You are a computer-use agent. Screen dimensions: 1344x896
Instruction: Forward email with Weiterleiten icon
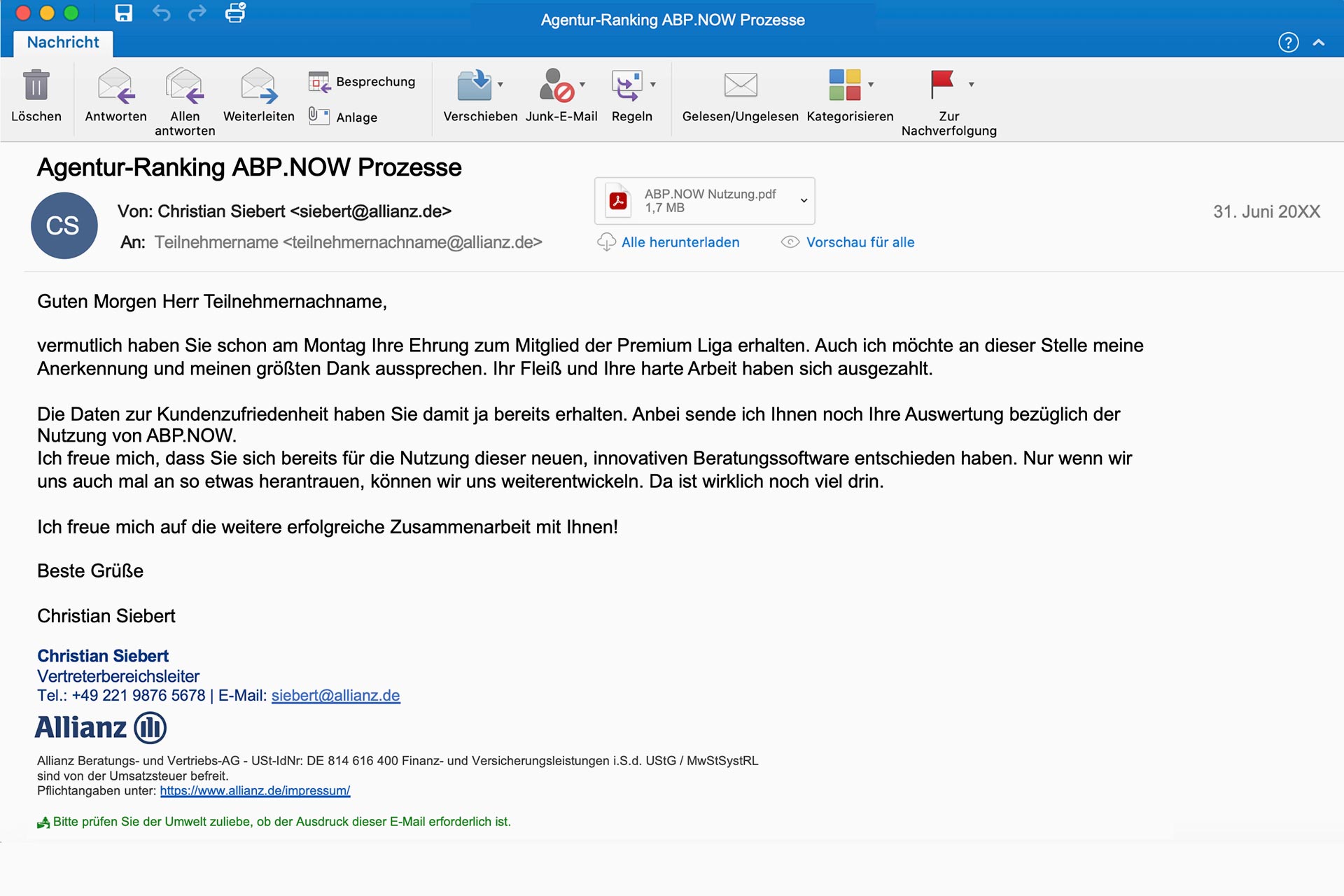[x=258, y=85]
